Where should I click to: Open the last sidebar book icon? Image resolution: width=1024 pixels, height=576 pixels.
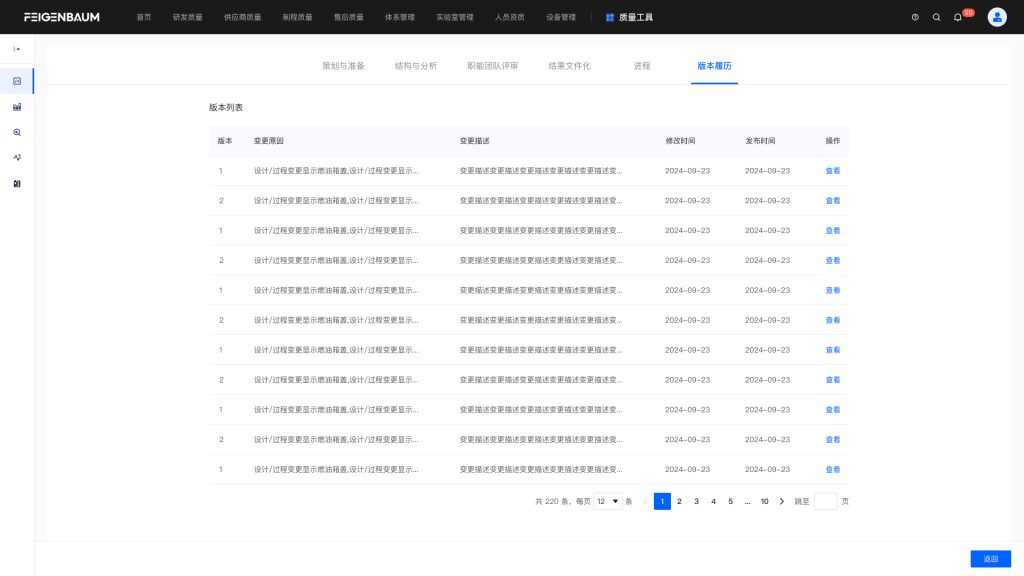[17, 184]
